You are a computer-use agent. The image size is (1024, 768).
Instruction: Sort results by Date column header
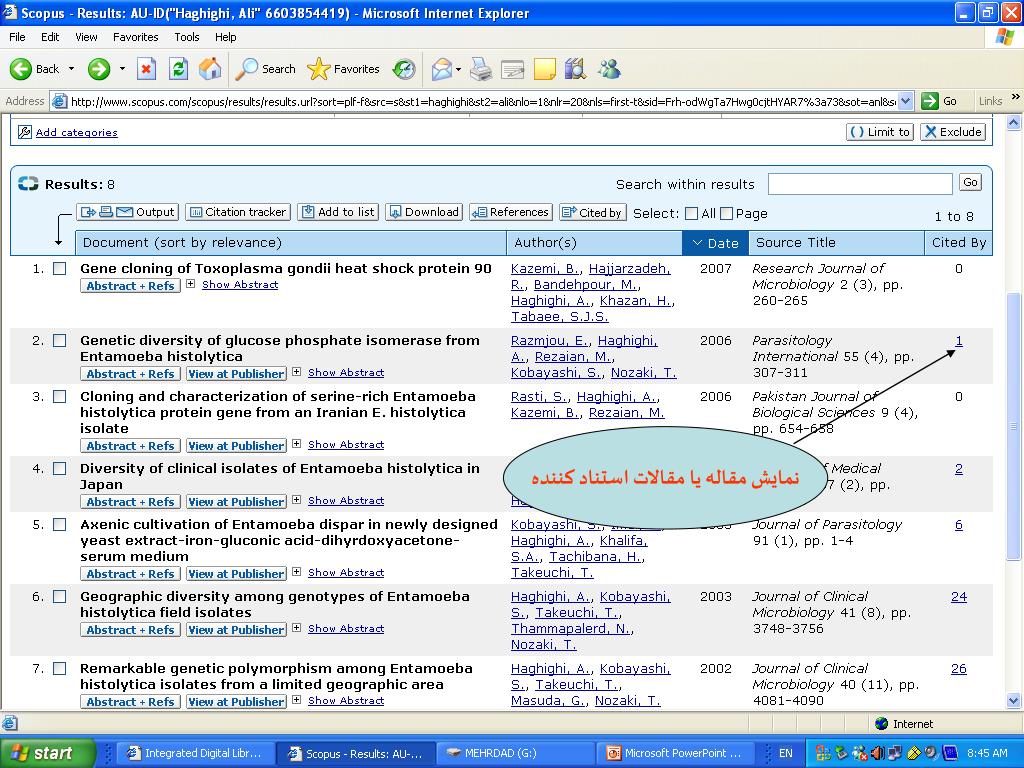[714, 243]
